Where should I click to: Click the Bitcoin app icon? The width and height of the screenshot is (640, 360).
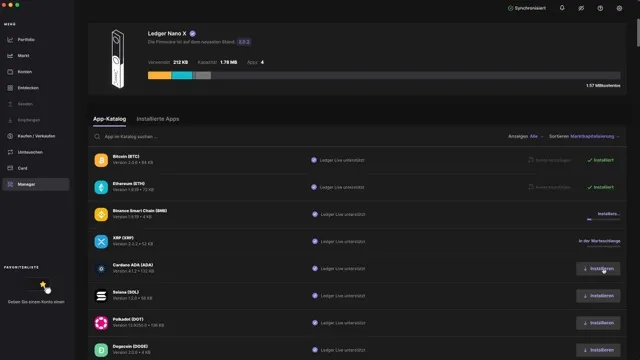(x=101, y=160)
